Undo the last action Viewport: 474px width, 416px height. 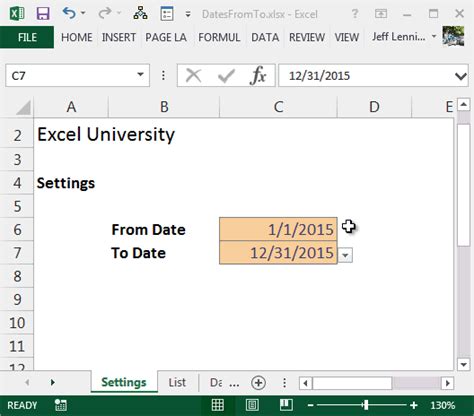[69, 13]
